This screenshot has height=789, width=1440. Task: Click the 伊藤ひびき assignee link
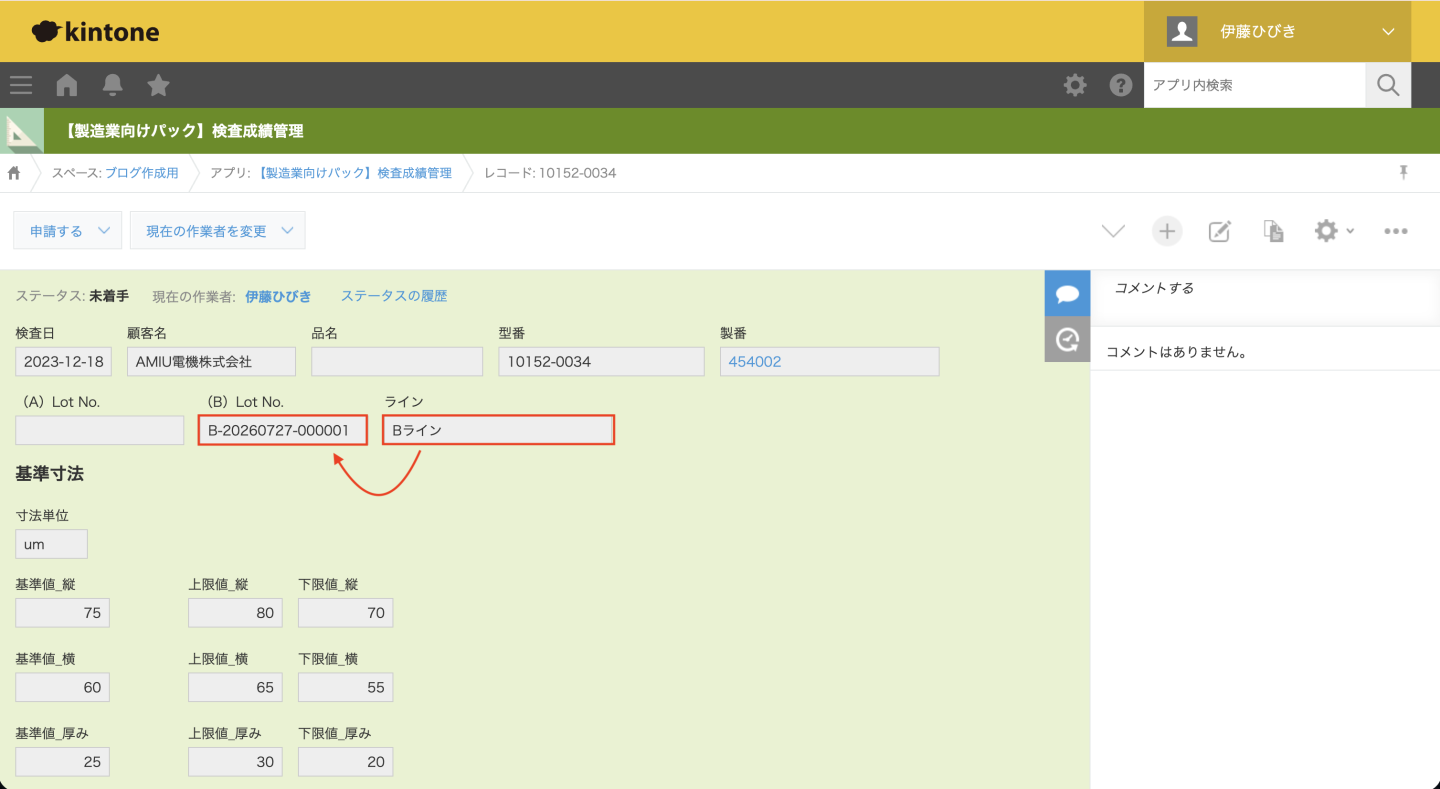click(x=278, y=296)
